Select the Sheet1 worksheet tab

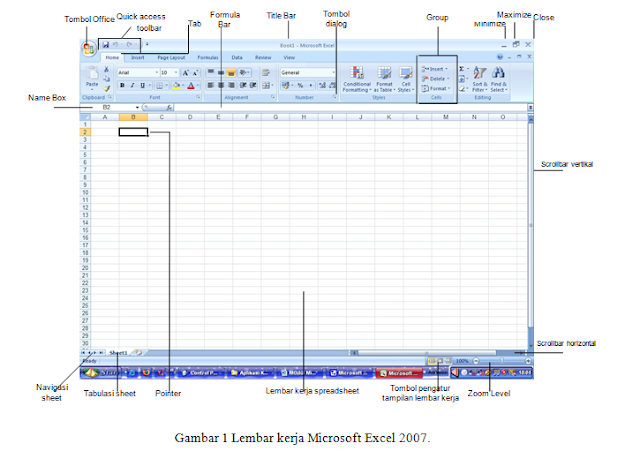coord(118,353)
